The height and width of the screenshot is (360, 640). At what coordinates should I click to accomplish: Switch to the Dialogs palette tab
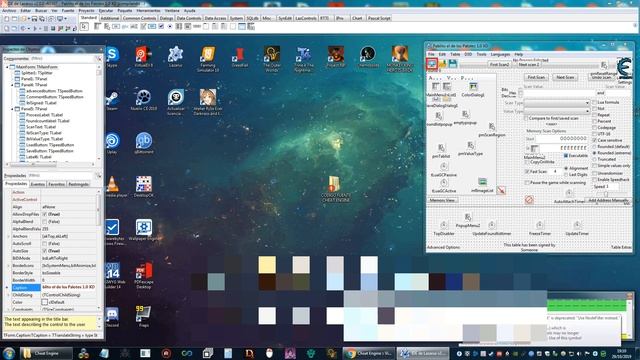166,18
